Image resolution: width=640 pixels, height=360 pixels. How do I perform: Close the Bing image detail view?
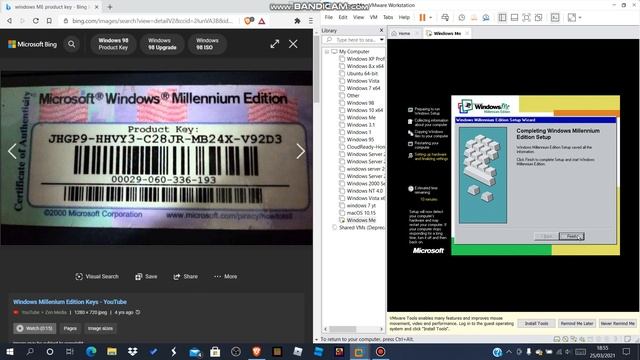(x=293, y=44)
